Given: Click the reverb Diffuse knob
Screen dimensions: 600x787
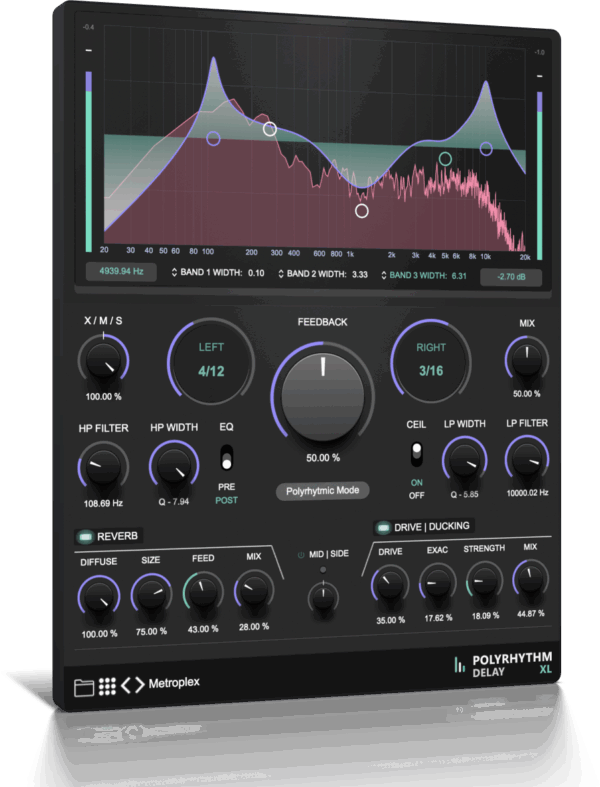Looking at the screenshot, I should pyautogui.click(x=99, y=598).
